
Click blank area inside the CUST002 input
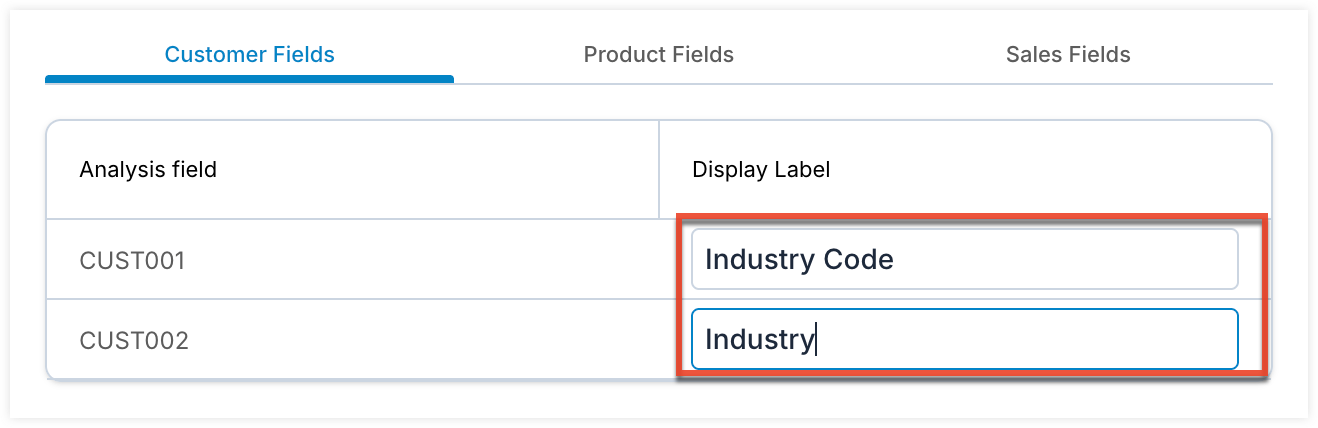(1030, 340)
